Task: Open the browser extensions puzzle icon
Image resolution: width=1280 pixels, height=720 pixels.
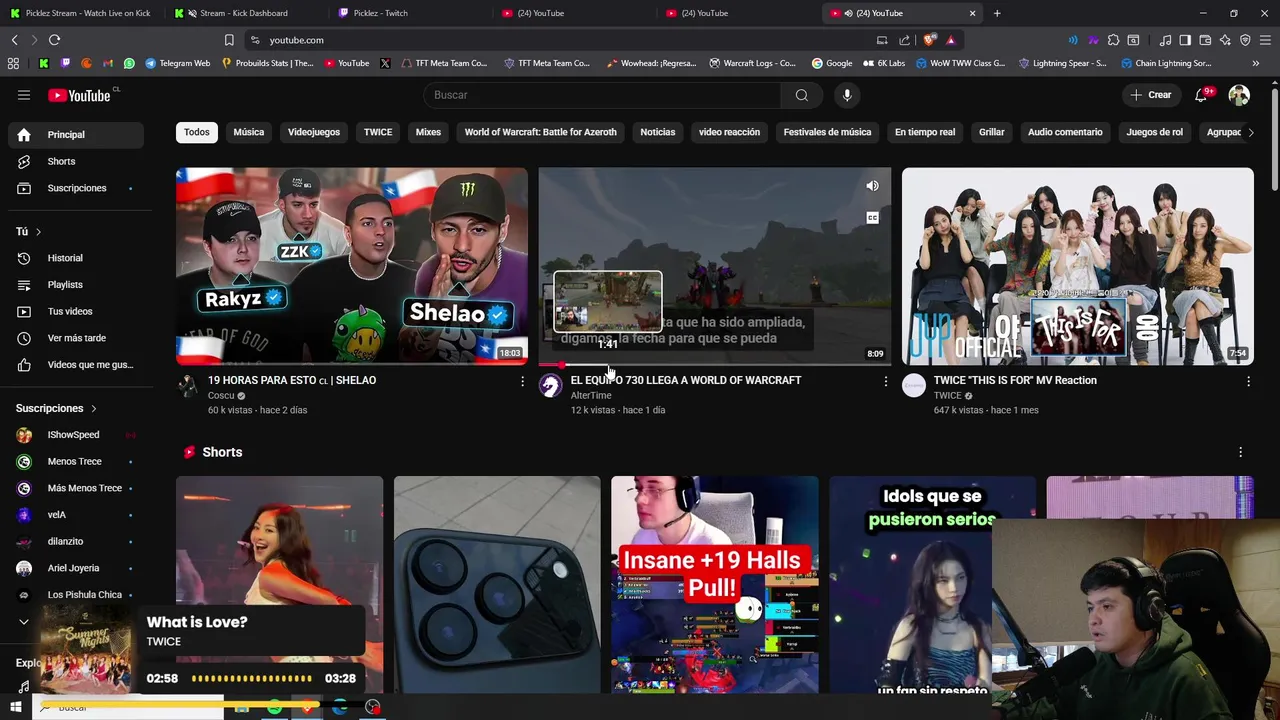Action: pos(1113,40)
